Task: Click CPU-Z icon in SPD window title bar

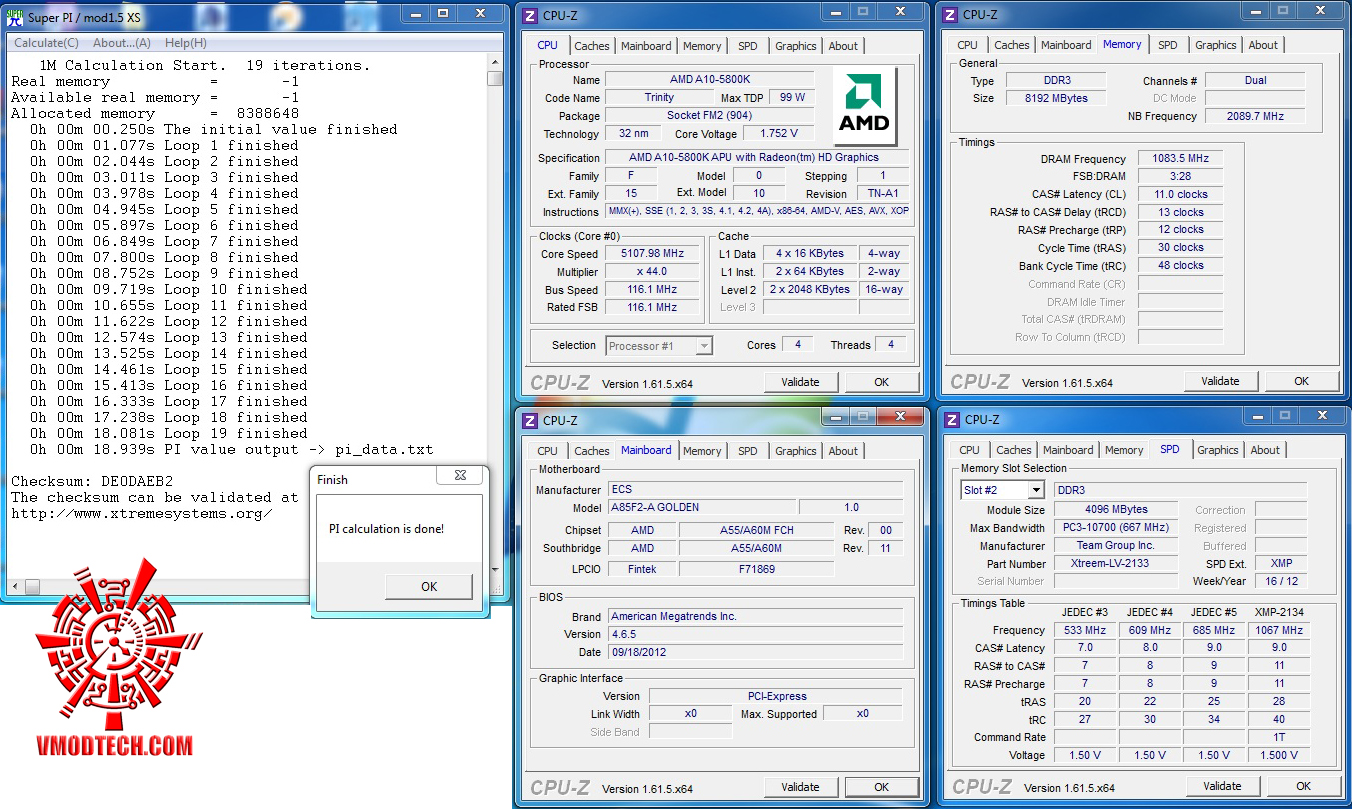Action: (x=951, y=420)
